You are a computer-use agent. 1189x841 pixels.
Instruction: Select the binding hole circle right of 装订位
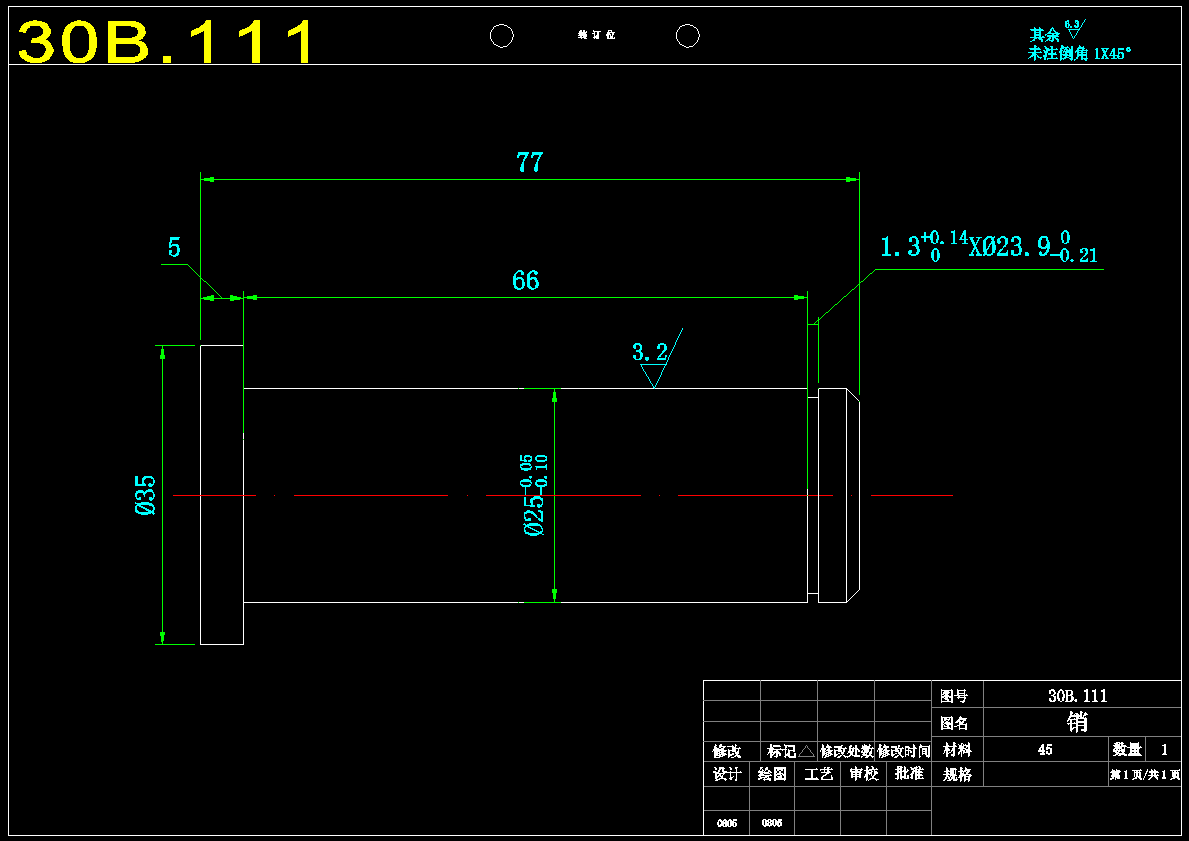(x=688, y=36)
